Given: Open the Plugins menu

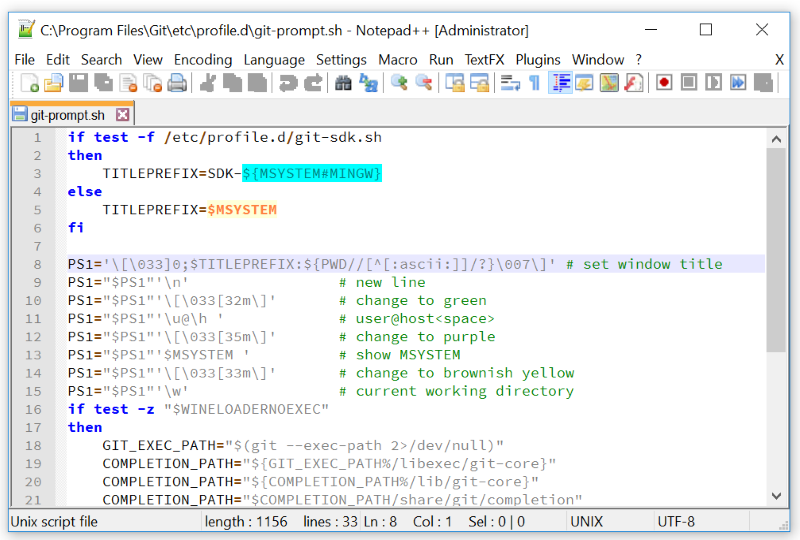Looking at the screenshot, I should click(538, 60).
